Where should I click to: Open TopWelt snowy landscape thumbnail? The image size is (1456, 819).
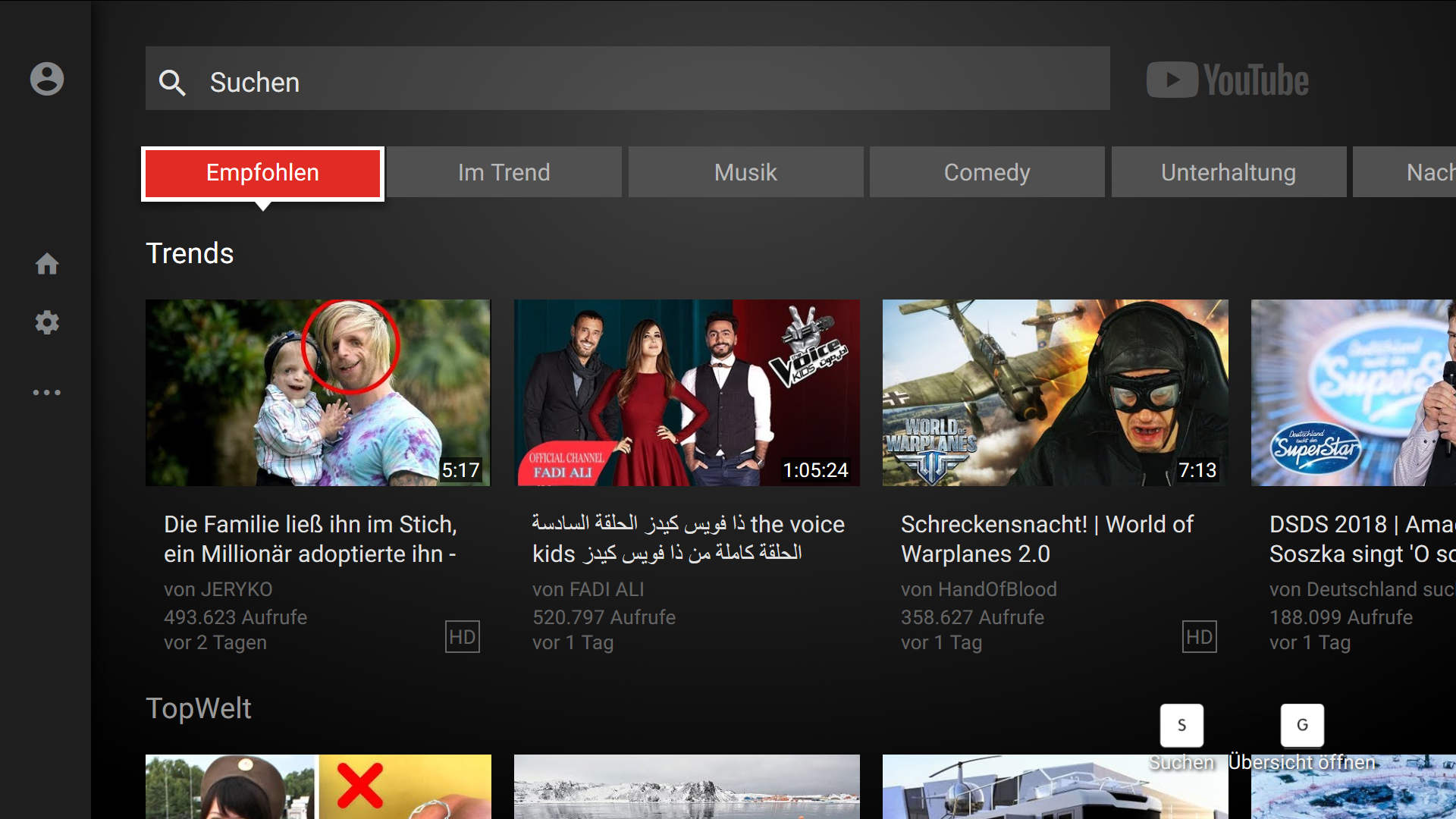(x=687, y=786)
